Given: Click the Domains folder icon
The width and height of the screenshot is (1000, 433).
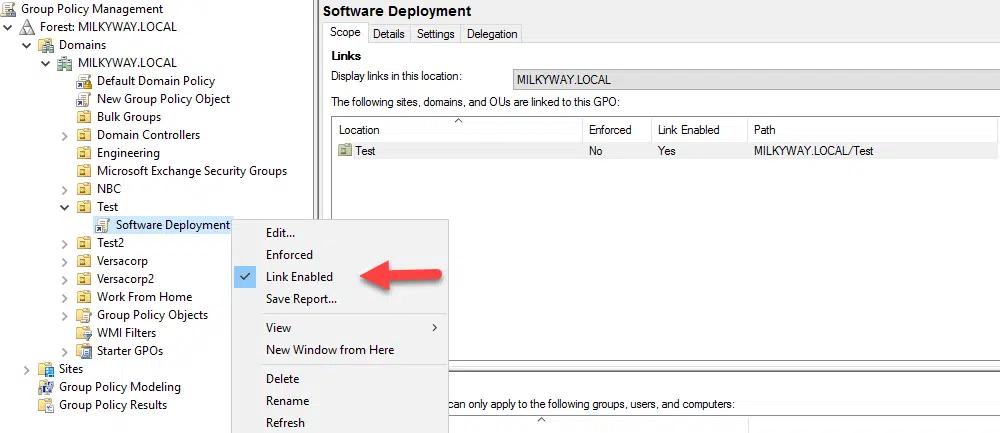Looking at the screenshot, I should [x=46, y=45].
